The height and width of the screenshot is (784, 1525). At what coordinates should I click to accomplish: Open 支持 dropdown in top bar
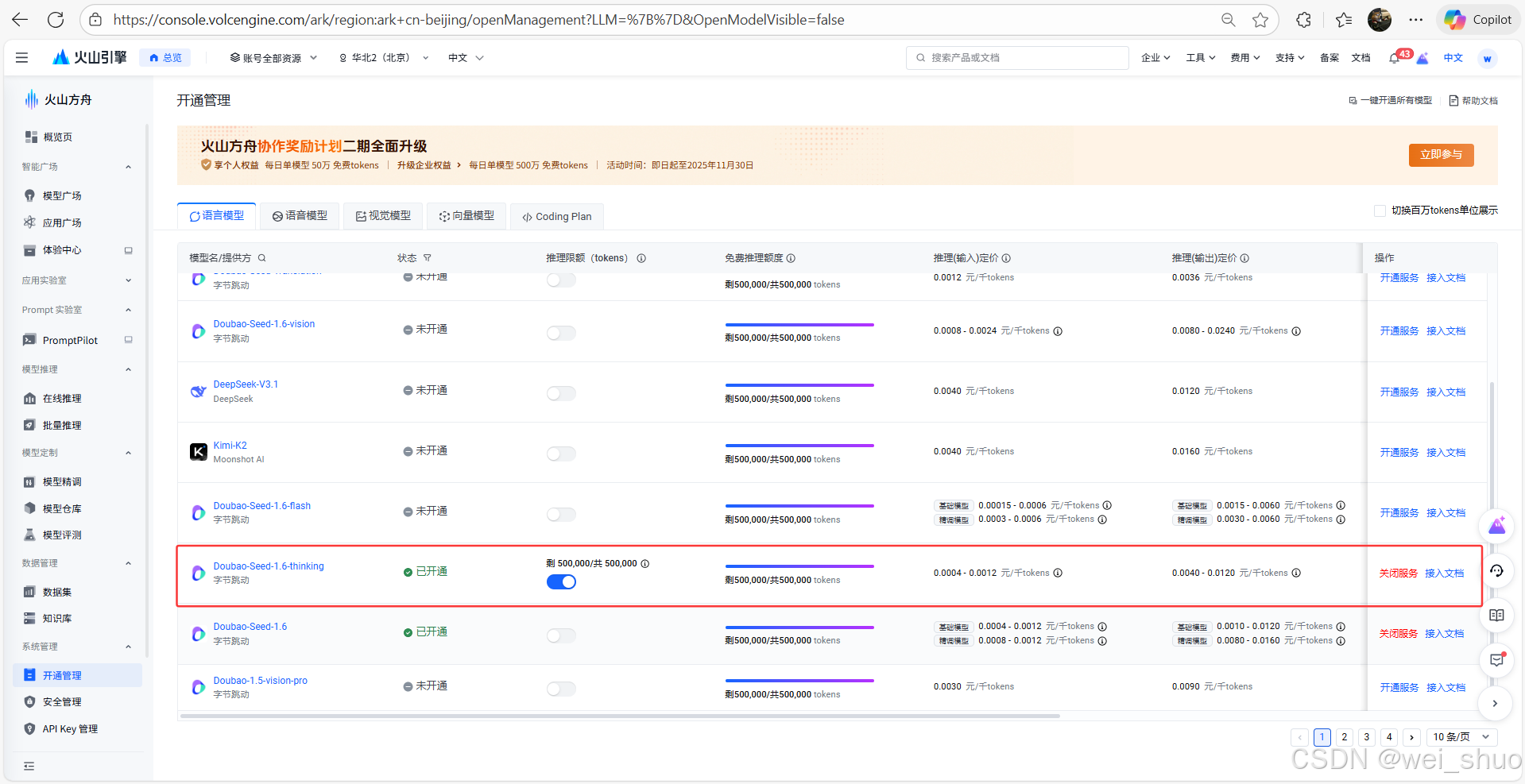pos(1289,58)
